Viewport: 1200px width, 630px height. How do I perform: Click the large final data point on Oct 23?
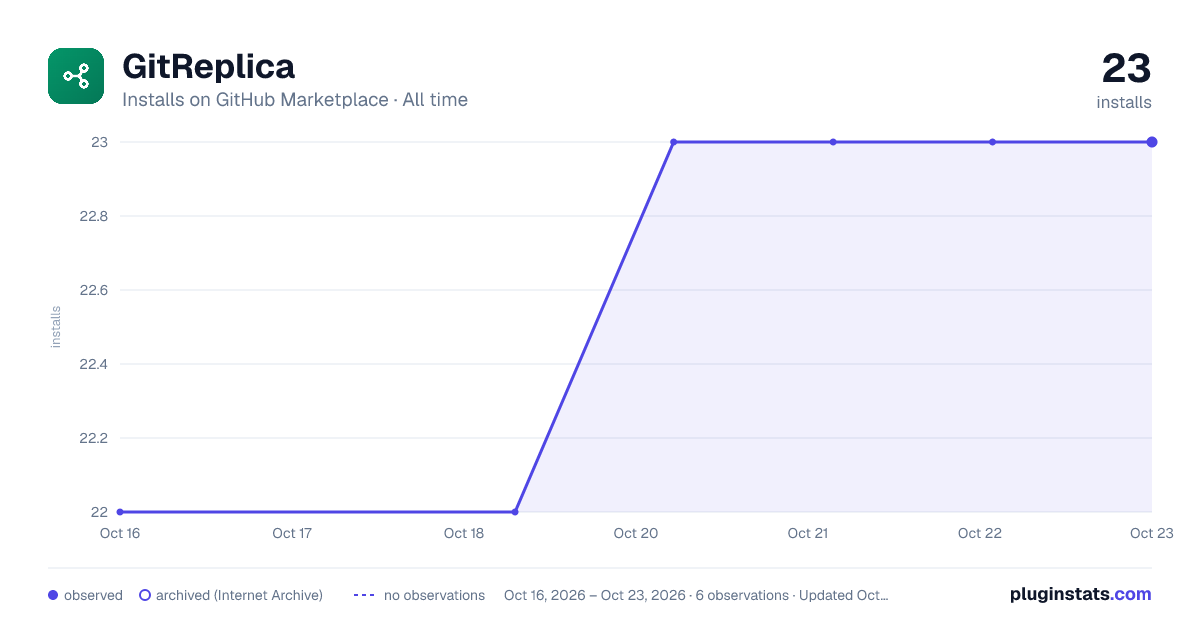1152,142
